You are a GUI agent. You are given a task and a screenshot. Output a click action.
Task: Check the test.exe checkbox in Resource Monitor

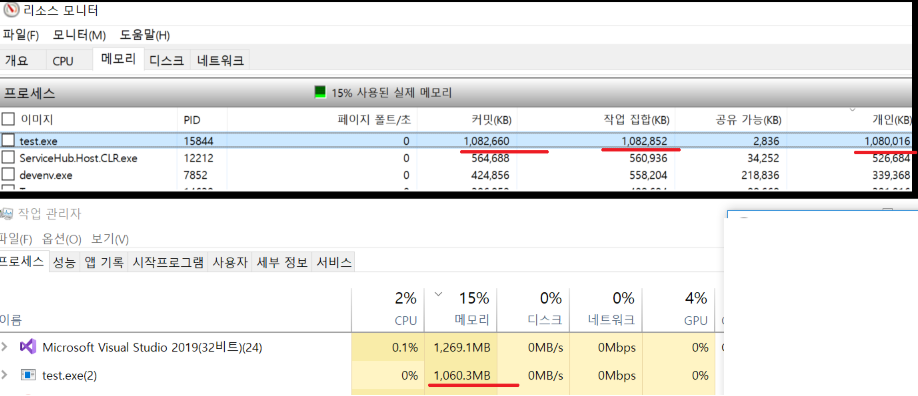8,141
